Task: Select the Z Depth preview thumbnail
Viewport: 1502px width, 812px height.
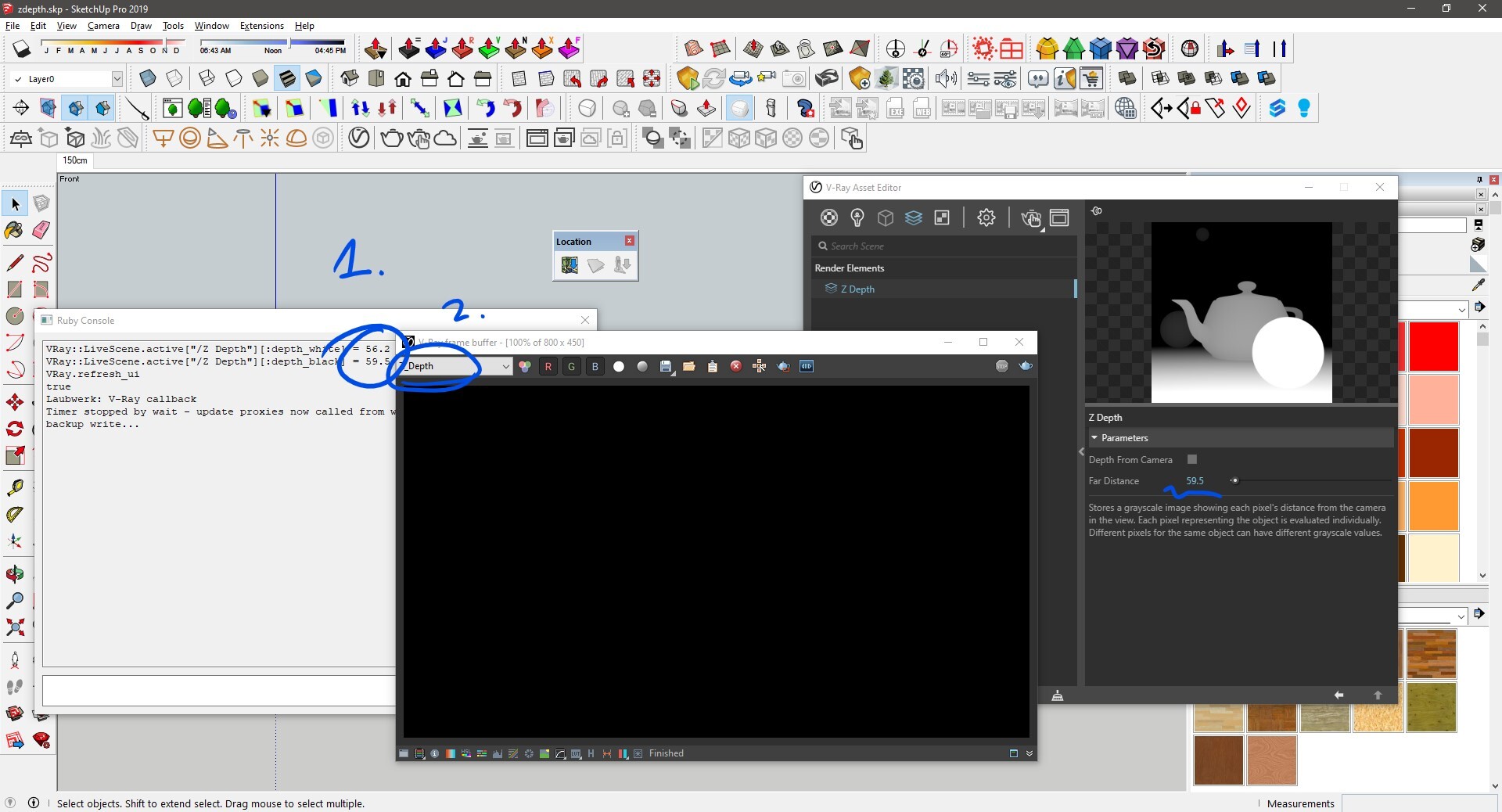Action: 1241,312
